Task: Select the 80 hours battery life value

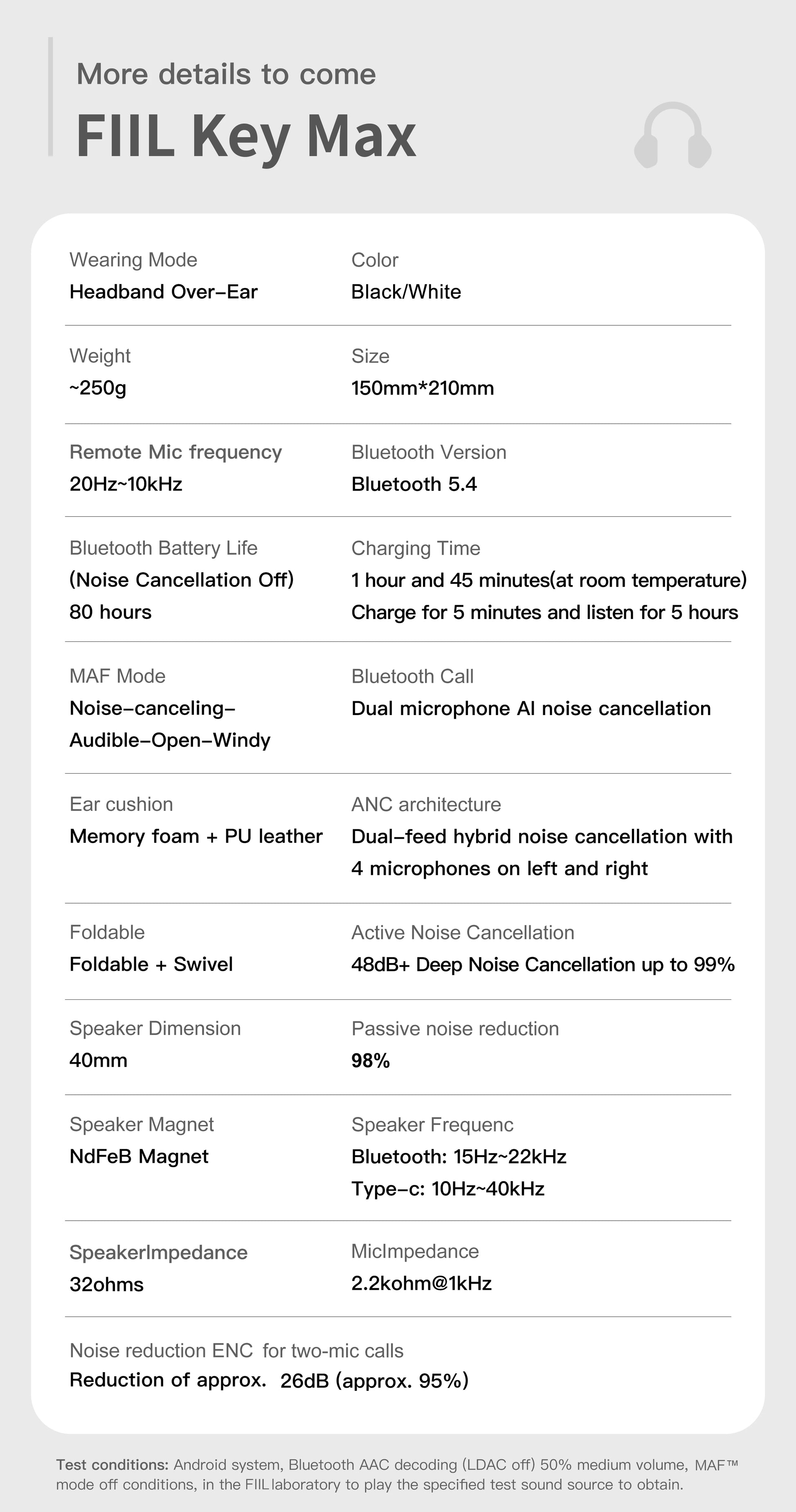Action: coord(110,612)
